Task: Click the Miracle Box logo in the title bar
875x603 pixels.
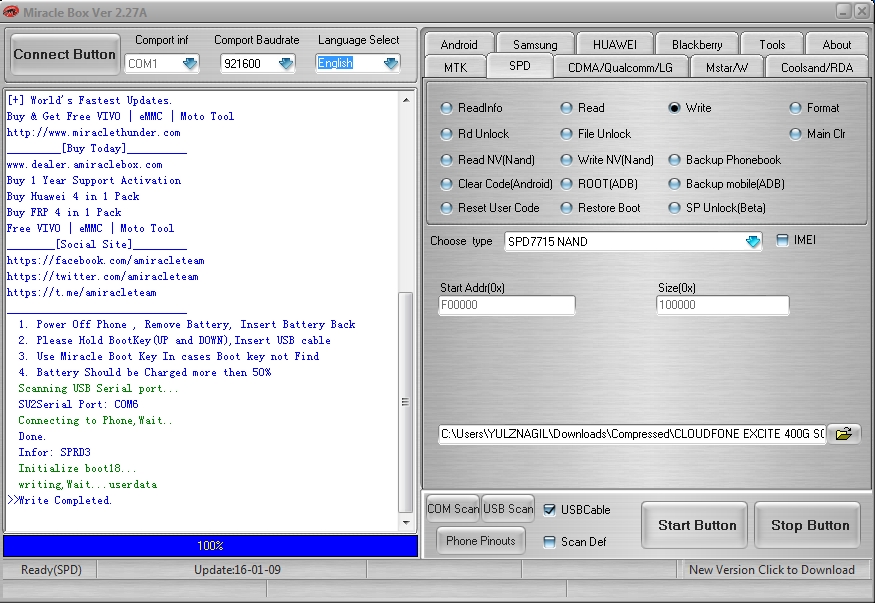Action: pyautogui.click(x=11, y=12)
